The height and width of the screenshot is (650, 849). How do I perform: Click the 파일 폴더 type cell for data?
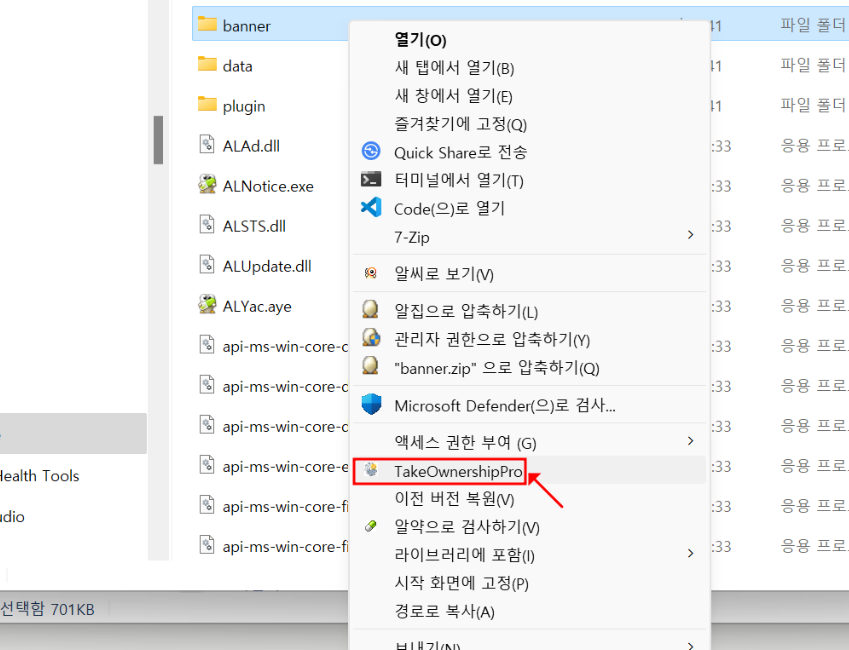(x=813, y=66)
